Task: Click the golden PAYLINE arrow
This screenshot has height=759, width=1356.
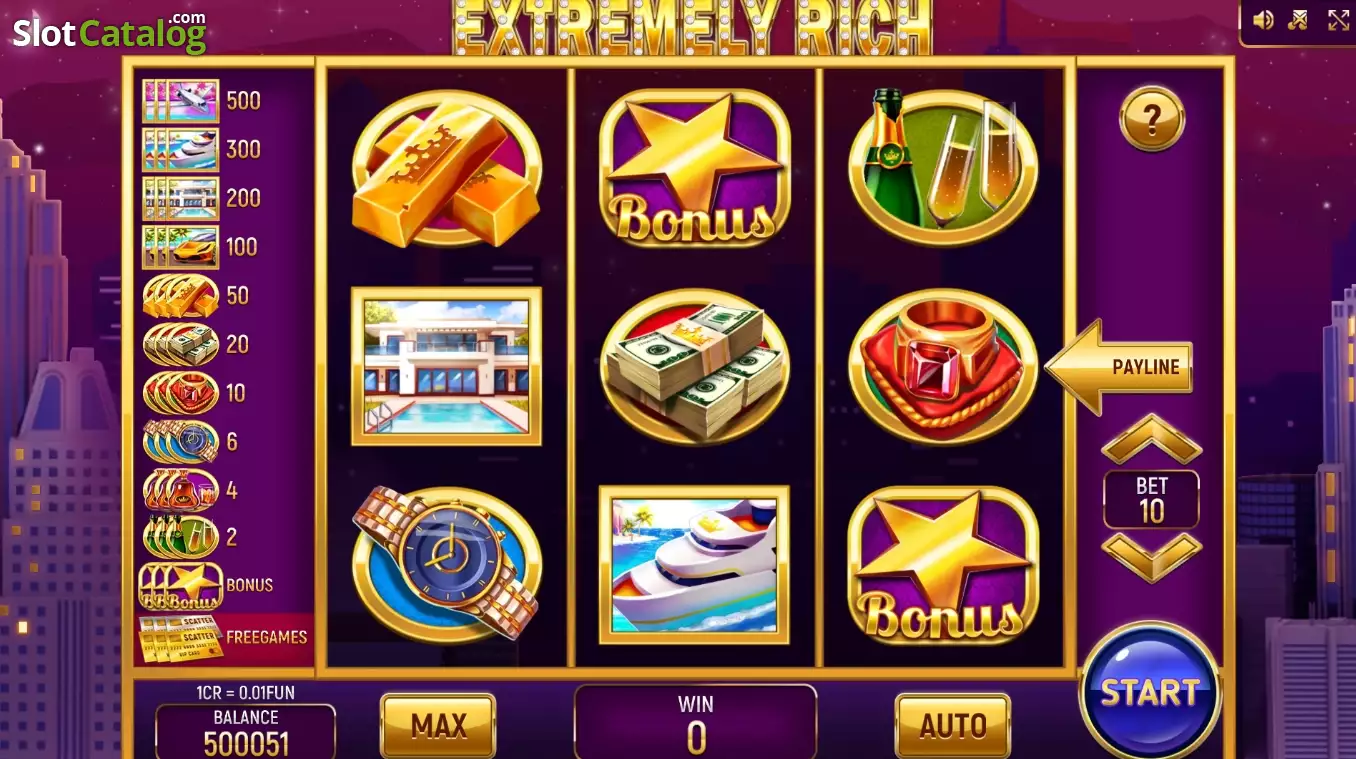Action: click(1118, 367)
